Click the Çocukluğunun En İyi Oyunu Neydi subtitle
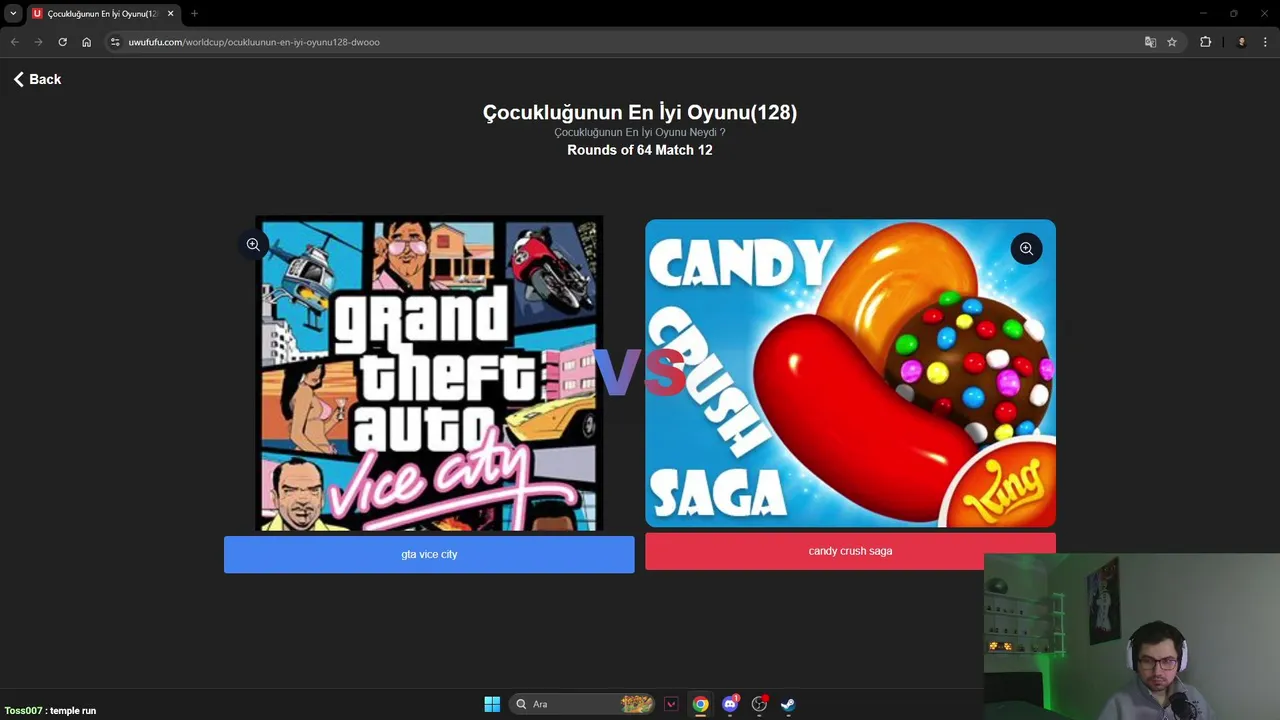 pos(640,132)
